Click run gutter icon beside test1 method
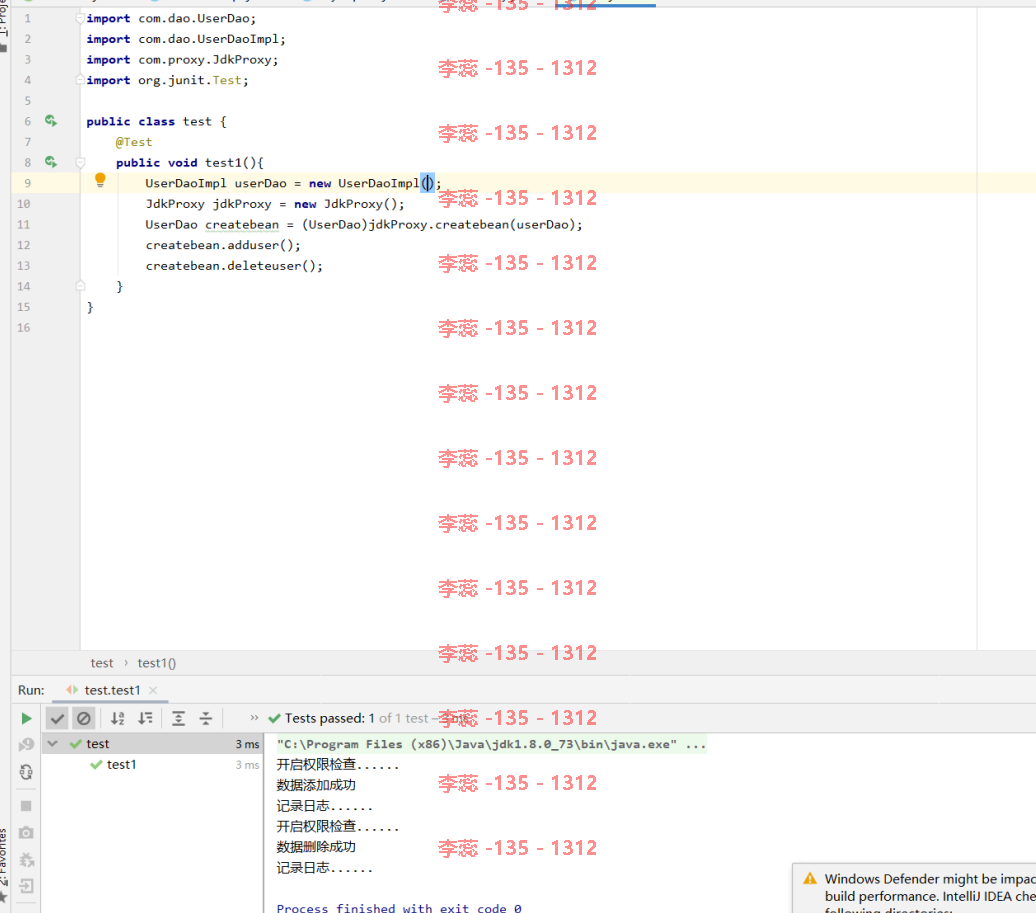 (x=51, y=162)
